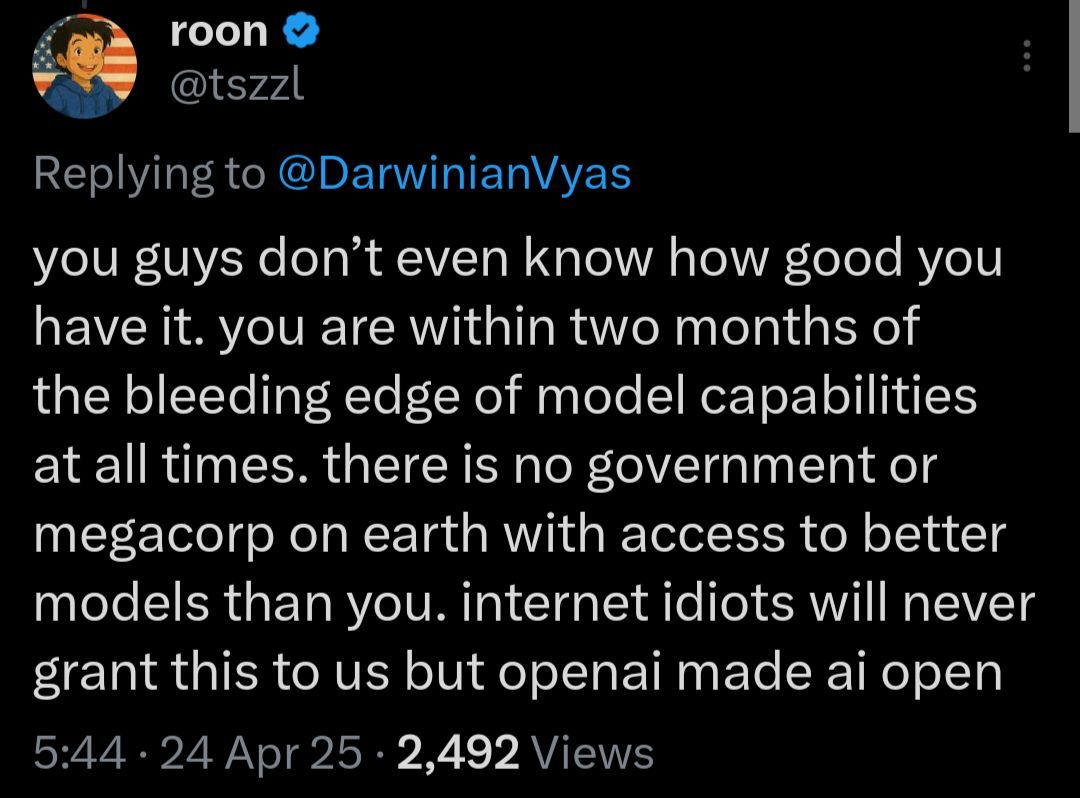Click the display name "roon"
Viewport: 1080px width, 798px height.
pos(219,32)
